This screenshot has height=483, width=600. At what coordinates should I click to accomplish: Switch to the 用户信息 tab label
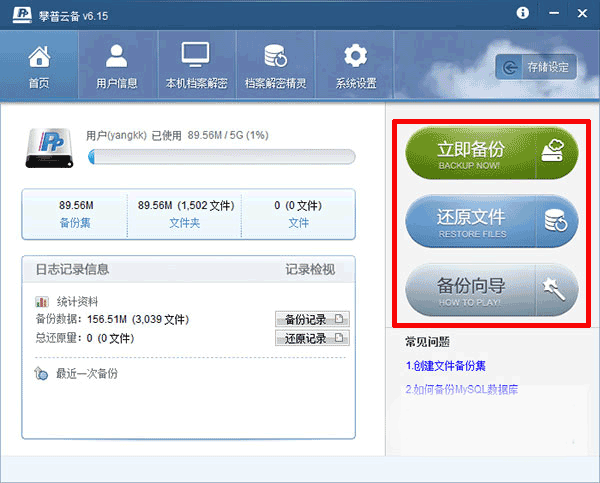point(117,83)
